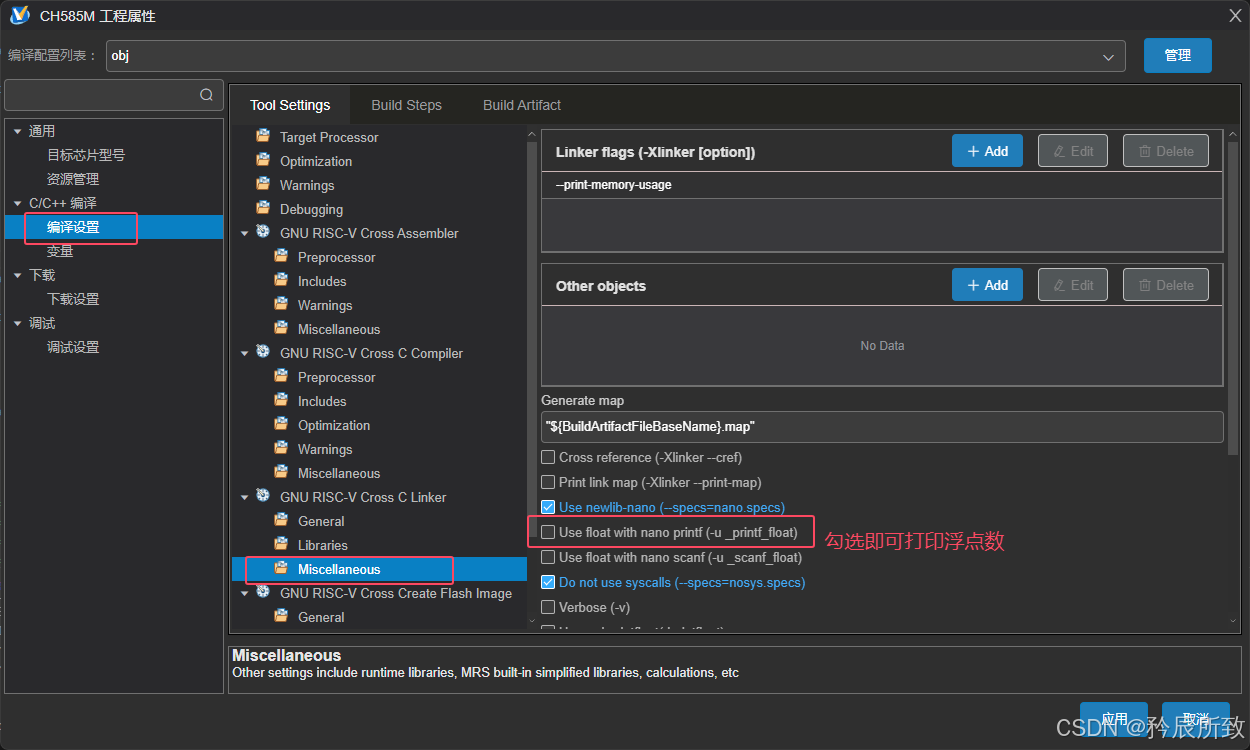Click the 管理 button
Viewport: 1250px width, 750px height.
(1178, 56)
